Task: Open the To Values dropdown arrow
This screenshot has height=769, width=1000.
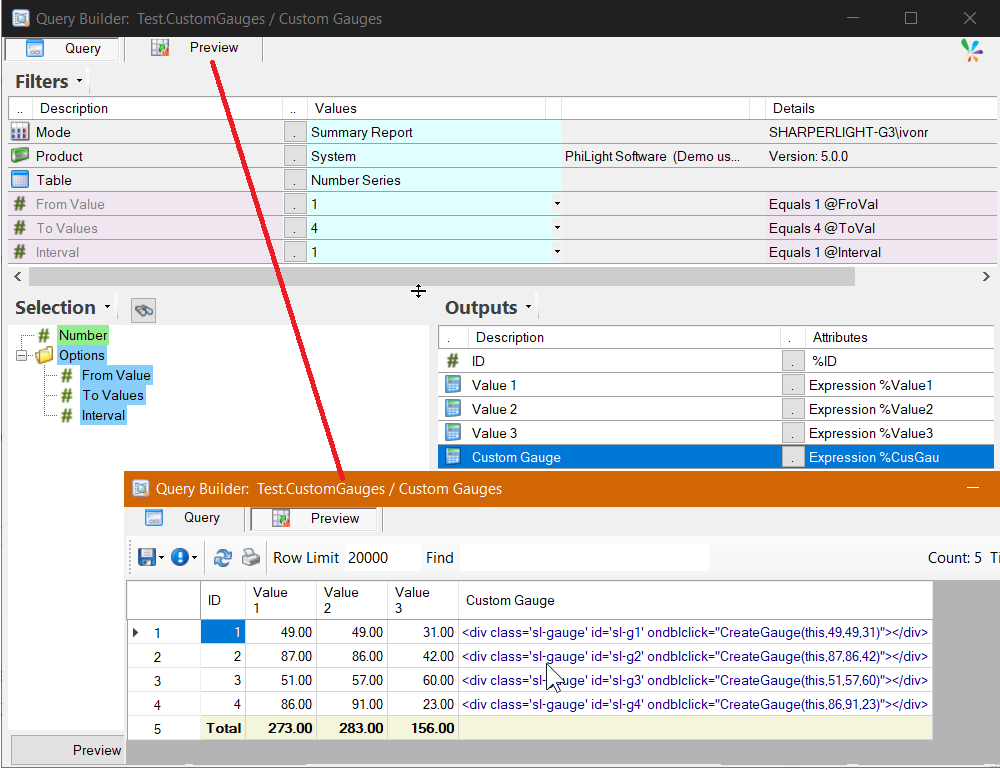Action: tap(557, 228)
